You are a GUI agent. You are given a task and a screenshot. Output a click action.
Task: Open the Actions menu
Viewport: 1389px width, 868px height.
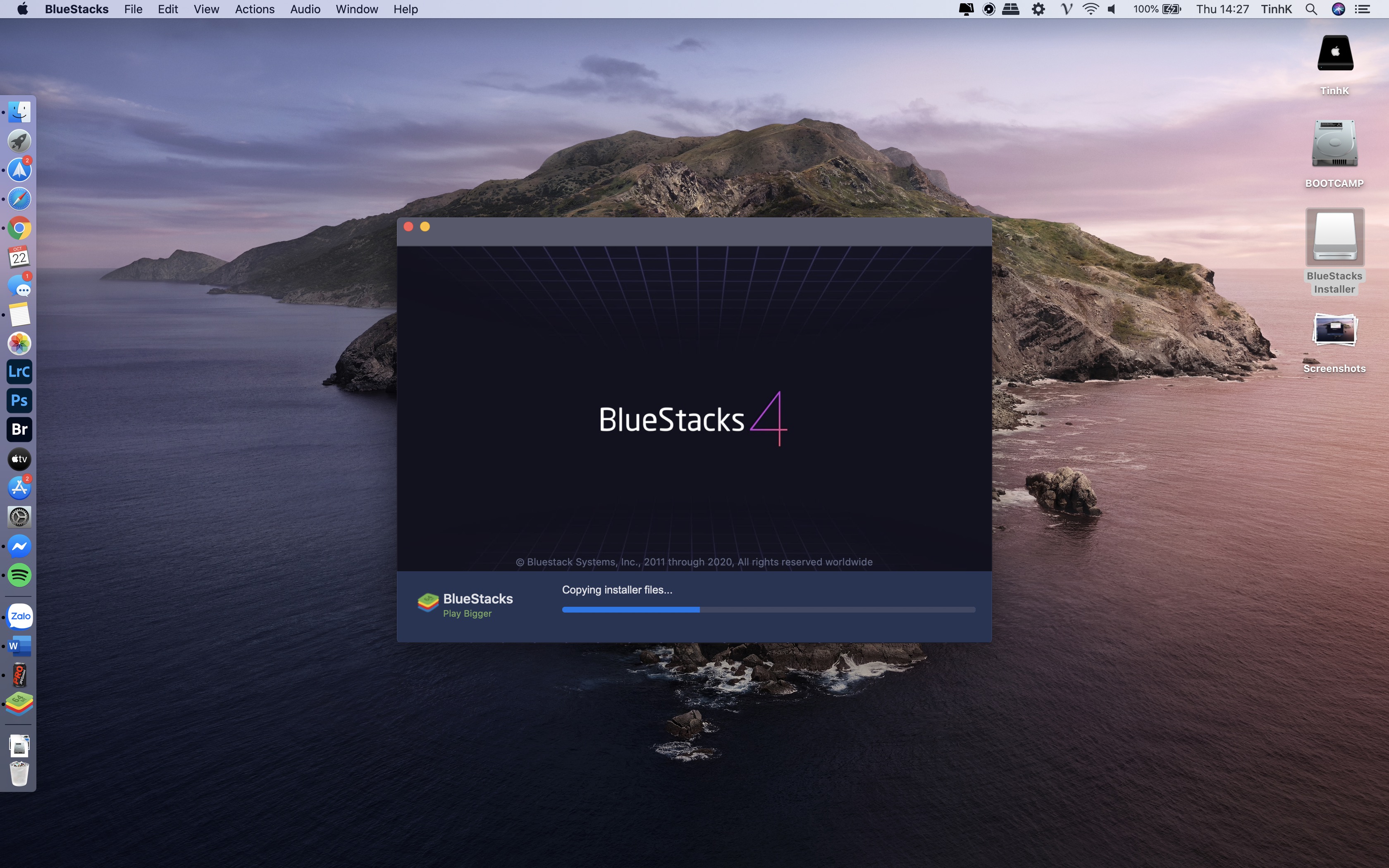(x=255, y=9)
